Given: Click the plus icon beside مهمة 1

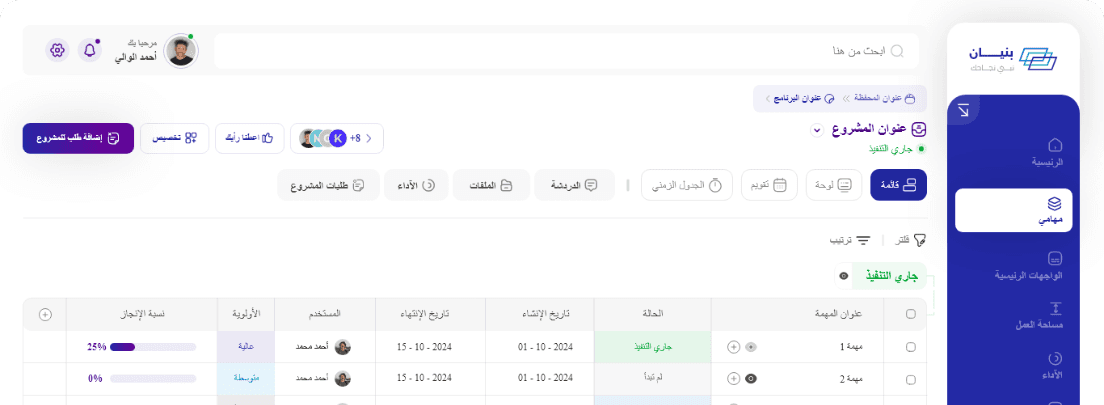Looking at the screenshot, I should coord(733,347).
